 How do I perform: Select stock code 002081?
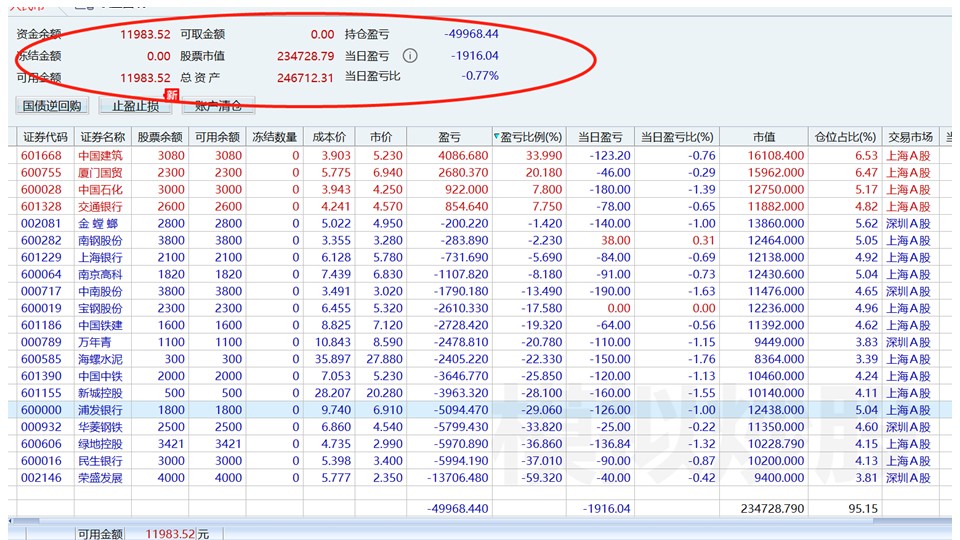click(41, 223)
